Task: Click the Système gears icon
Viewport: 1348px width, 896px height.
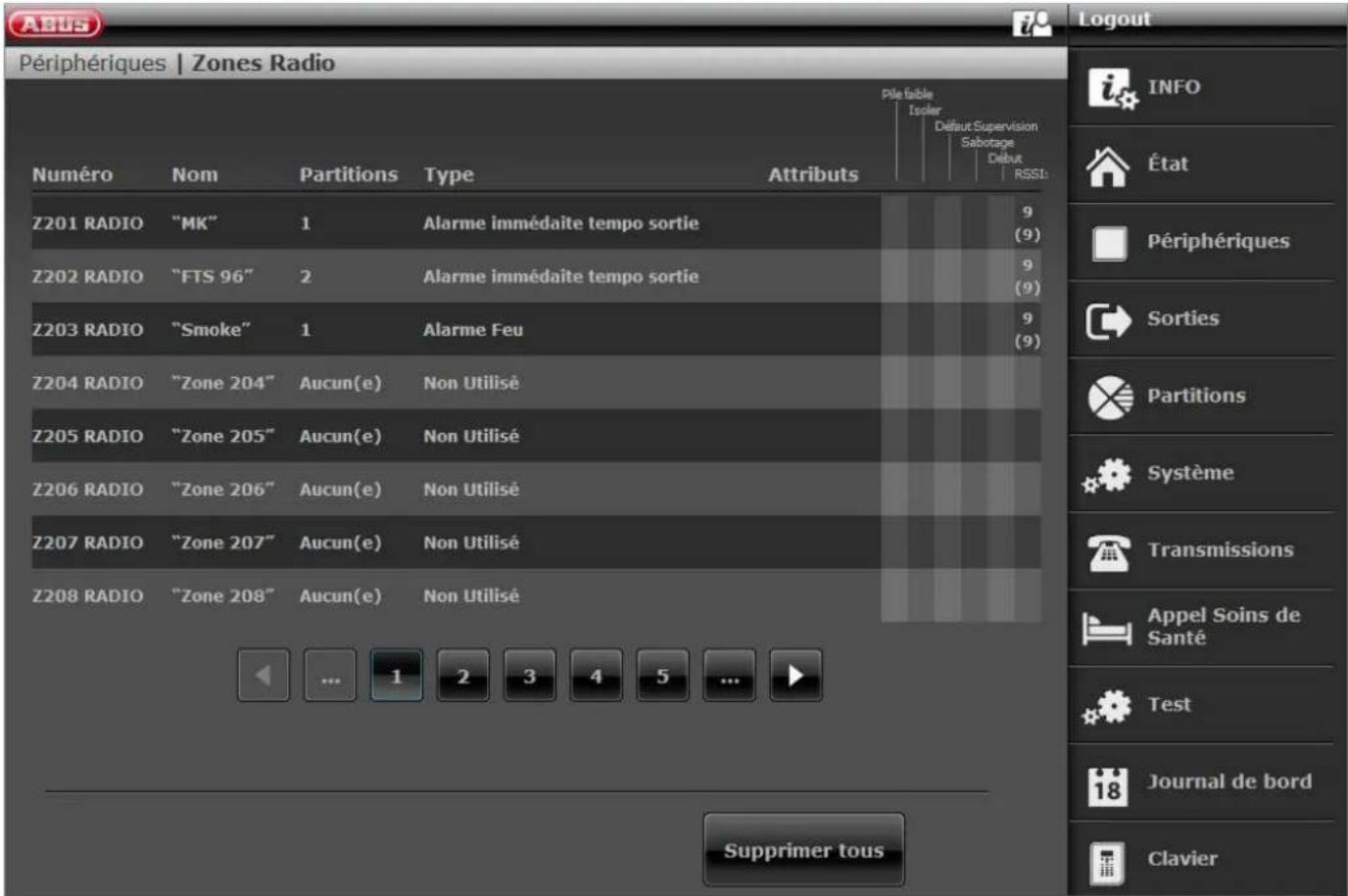Action: 1107,475
